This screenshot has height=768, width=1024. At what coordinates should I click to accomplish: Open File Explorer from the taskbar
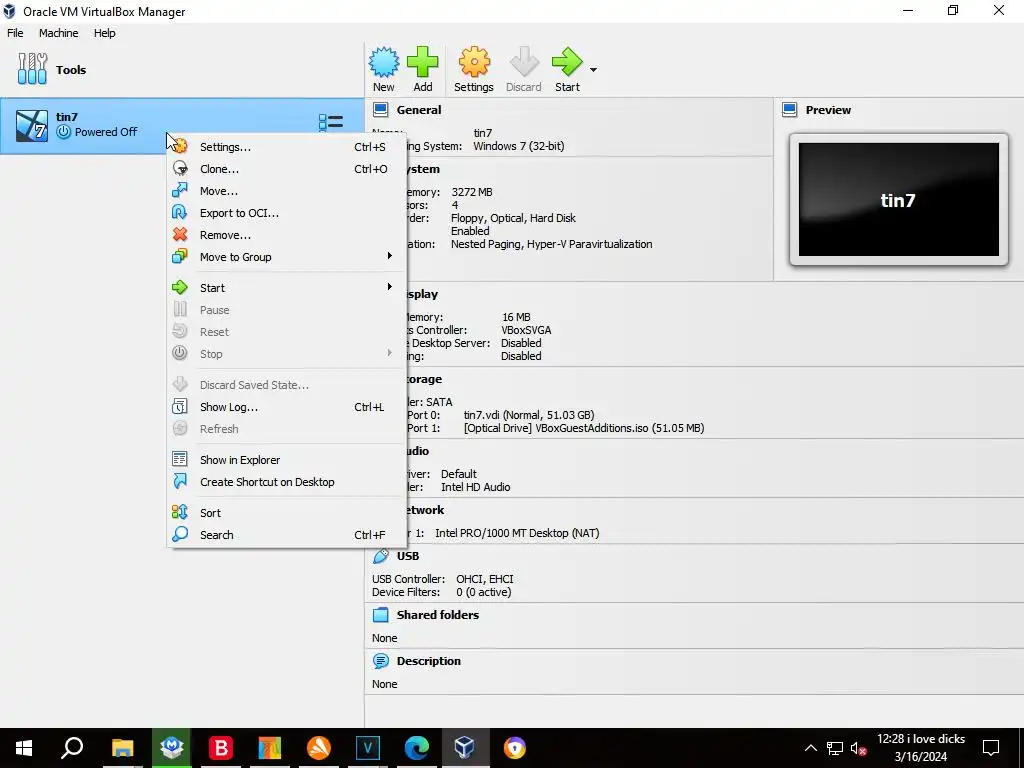click(122, 748)
